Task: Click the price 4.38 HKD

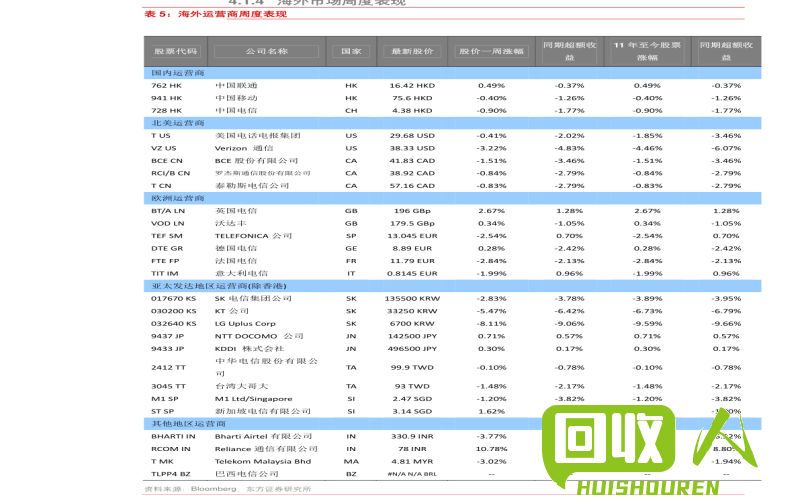Action: click(412, 111)
